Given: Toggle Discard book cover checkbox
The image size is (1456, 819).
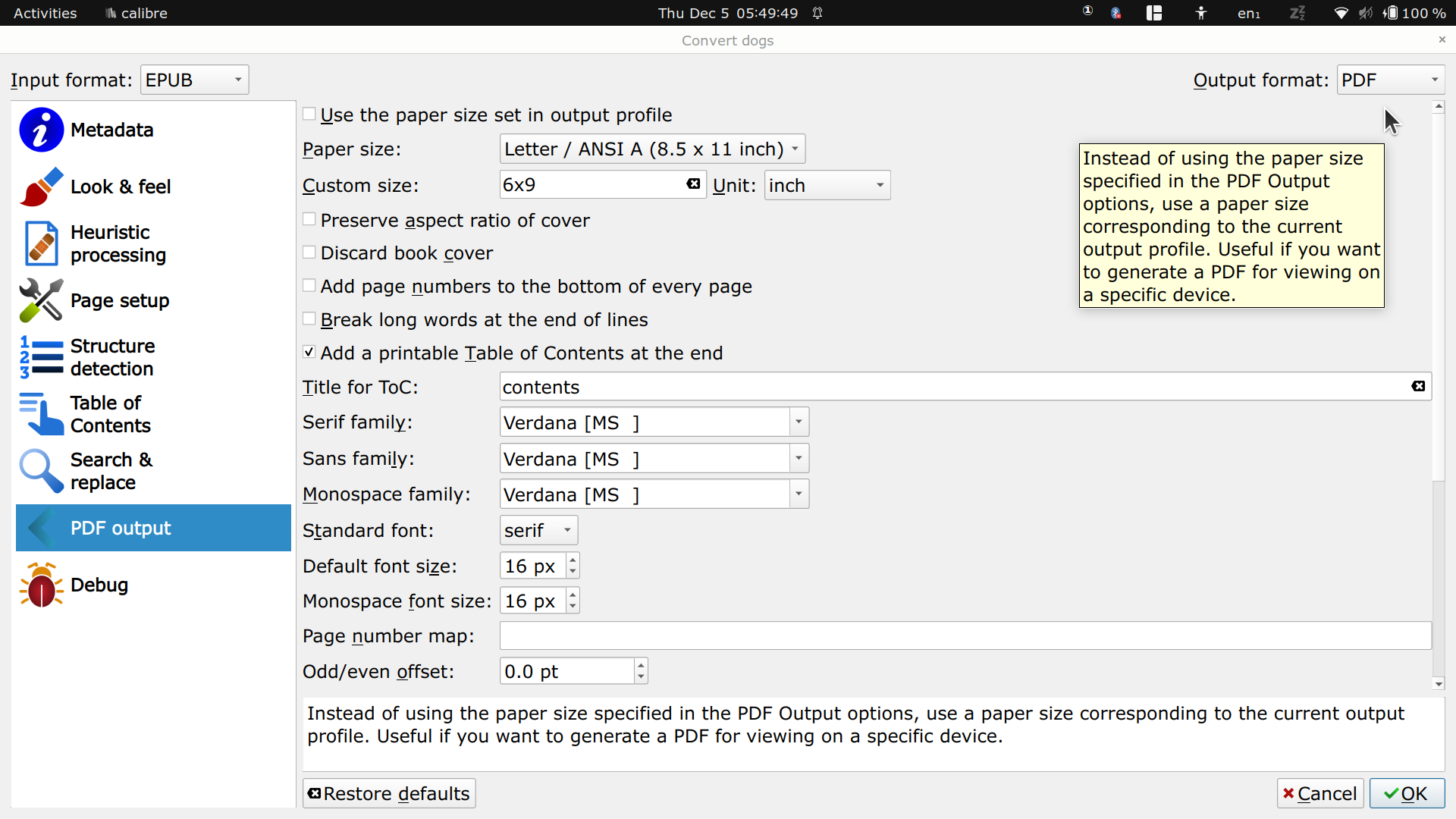Looking at the screenshot, I should click(309, 253).
